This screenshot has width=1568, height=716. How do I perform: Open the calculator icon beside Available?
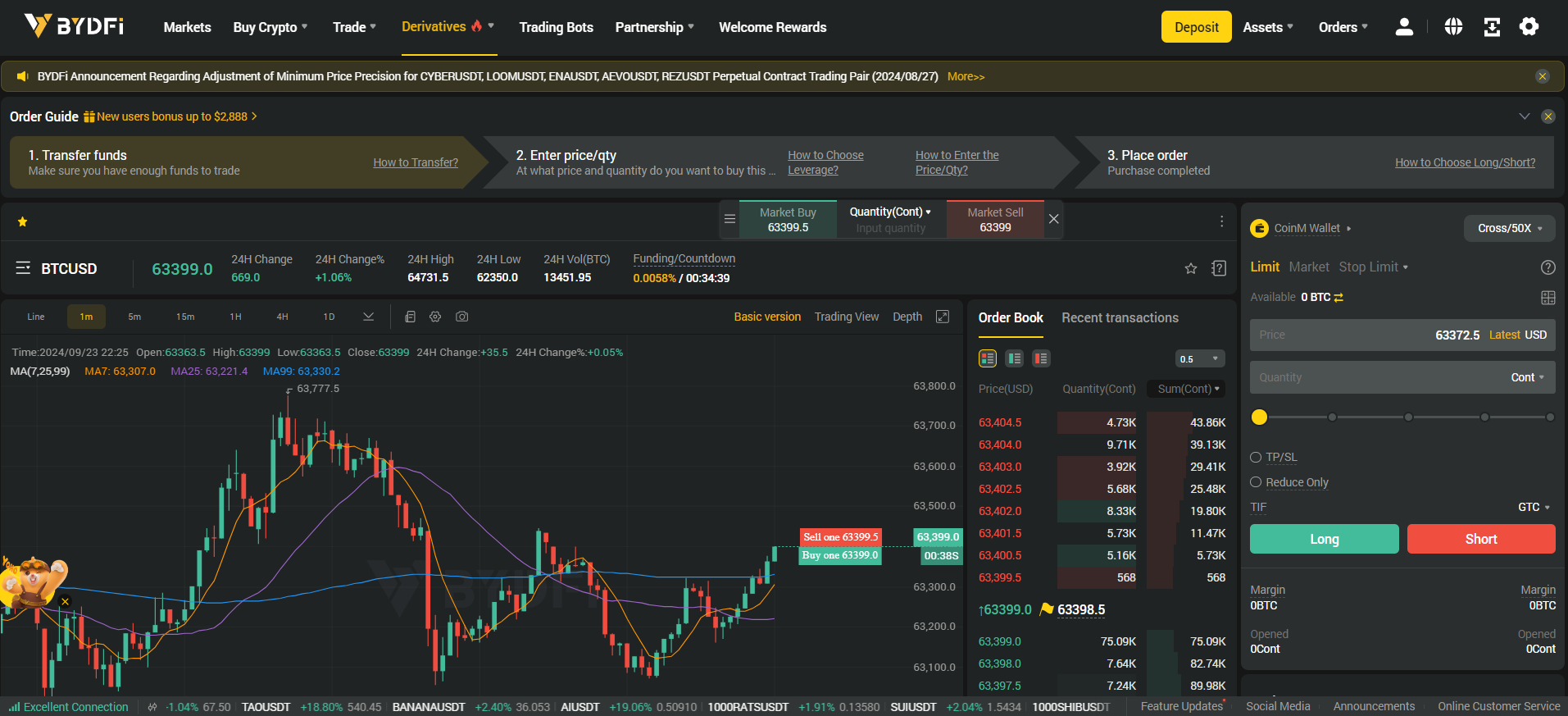(x=1548, y=298)
